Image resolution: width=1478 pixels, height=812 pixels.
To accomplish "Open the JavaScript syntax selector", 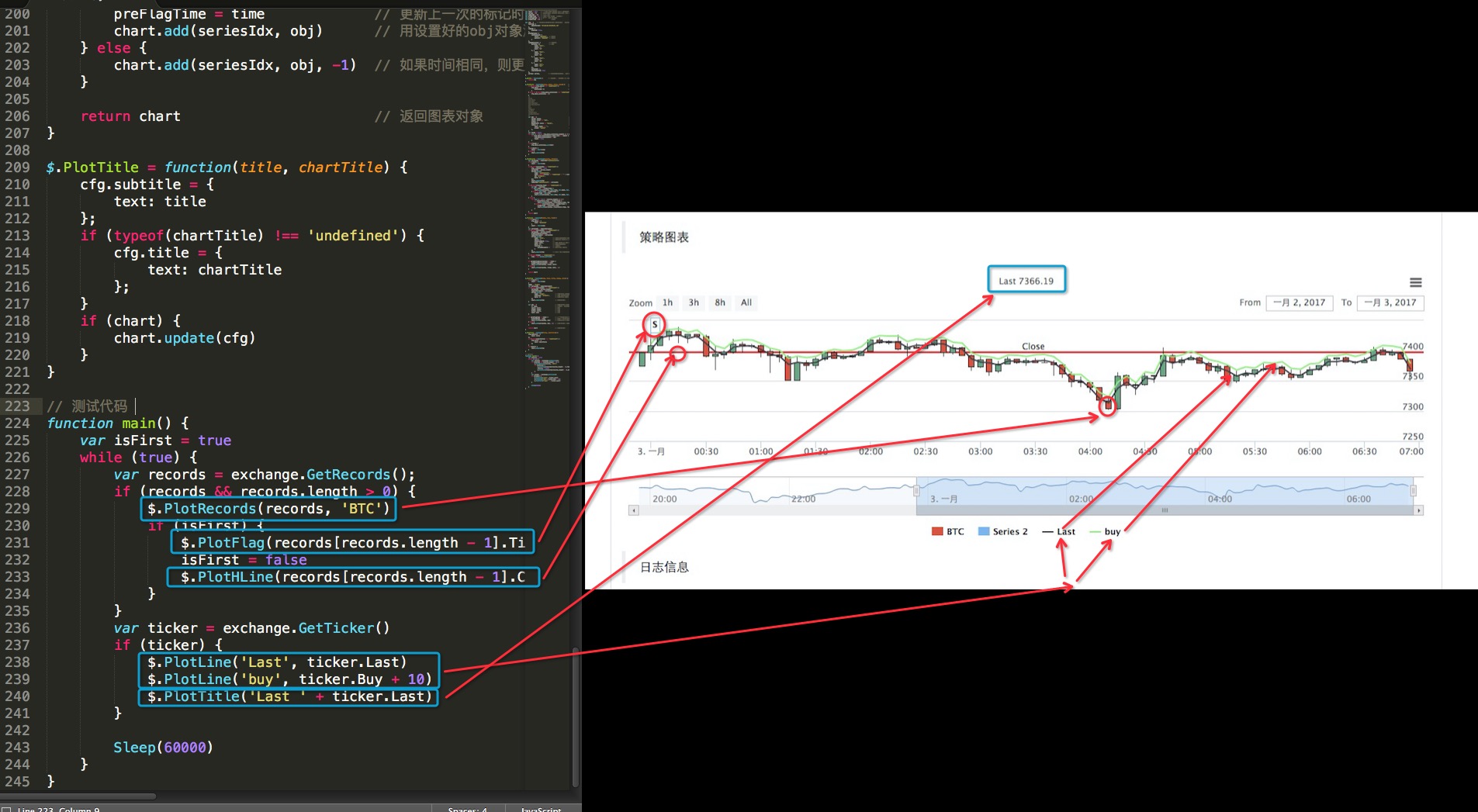I will 541,809.
